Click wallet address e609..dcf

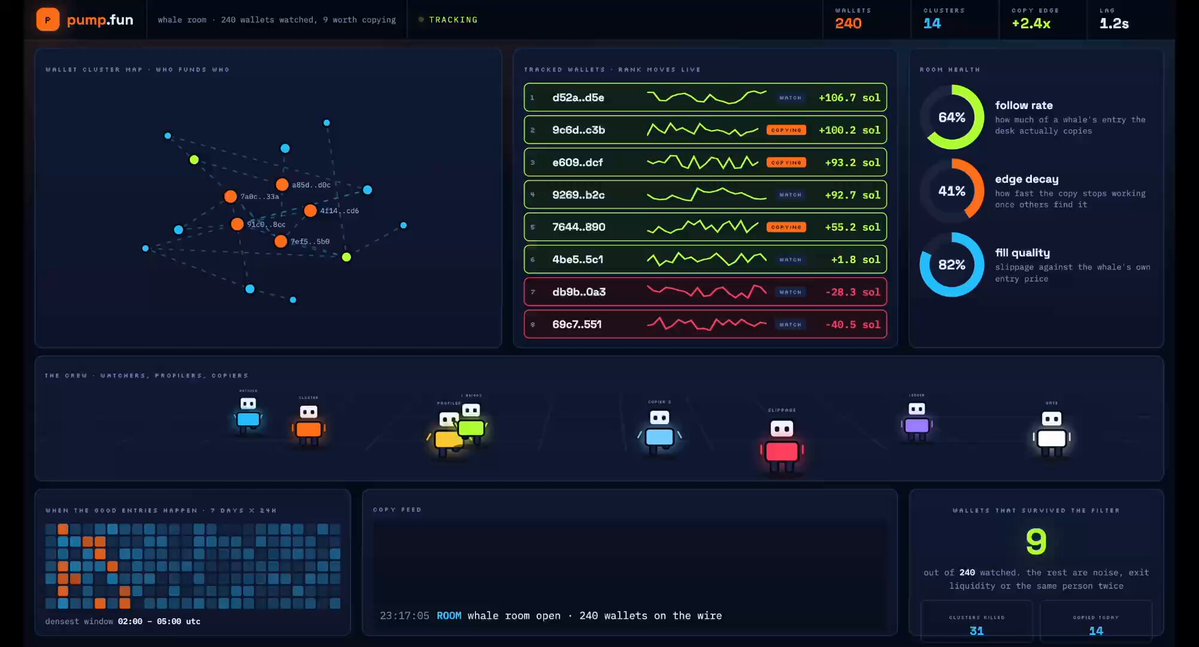577,162
